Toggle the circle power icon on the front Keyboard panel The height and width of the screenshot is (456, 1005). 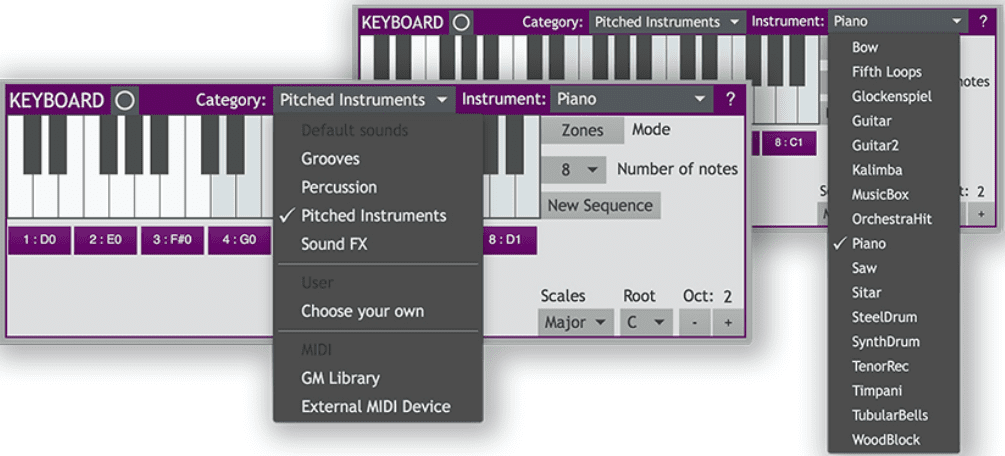tap(125, 100)
